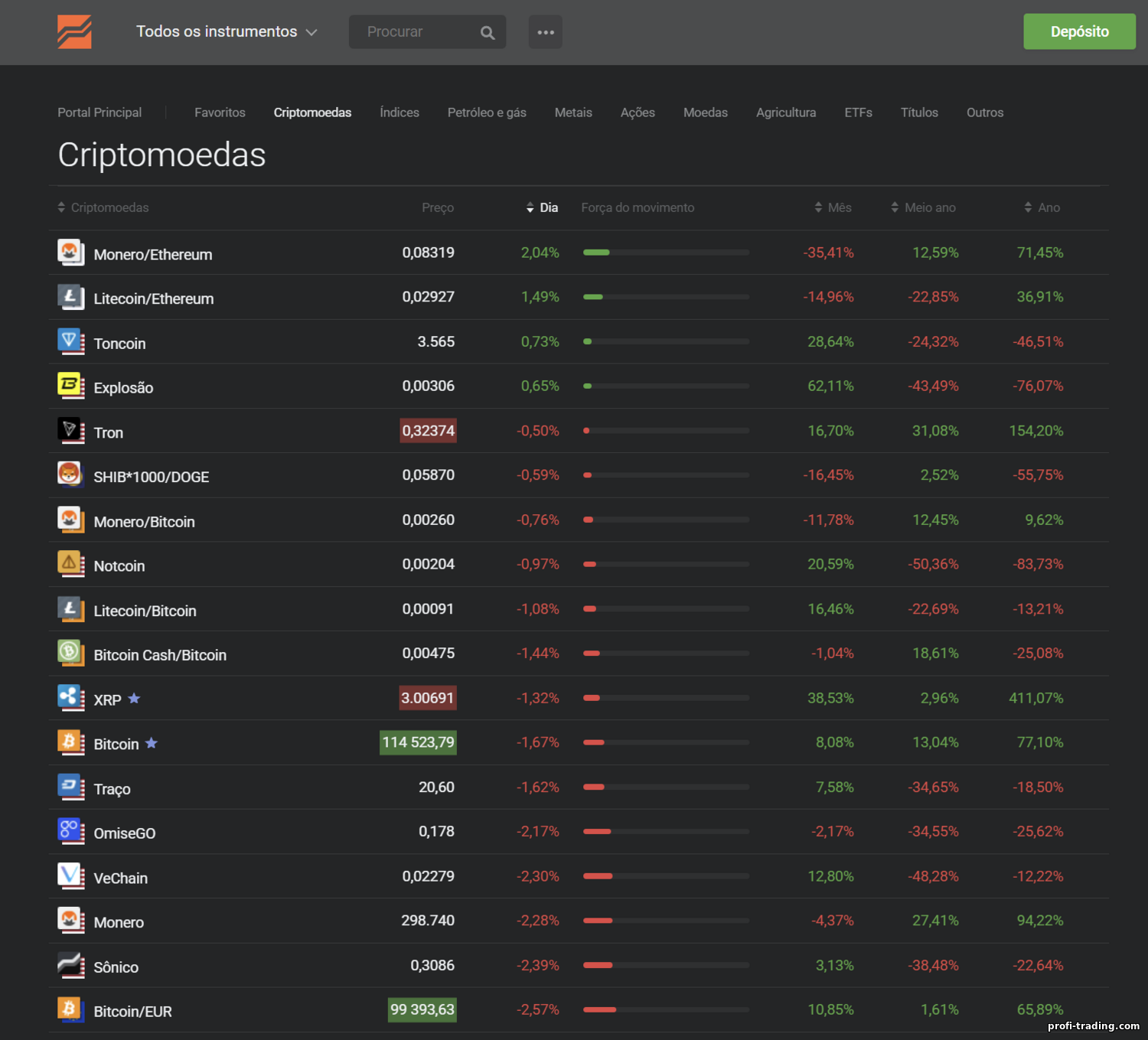
Task: Click the Tron yearly change 154,20%
Action: 1036,431
